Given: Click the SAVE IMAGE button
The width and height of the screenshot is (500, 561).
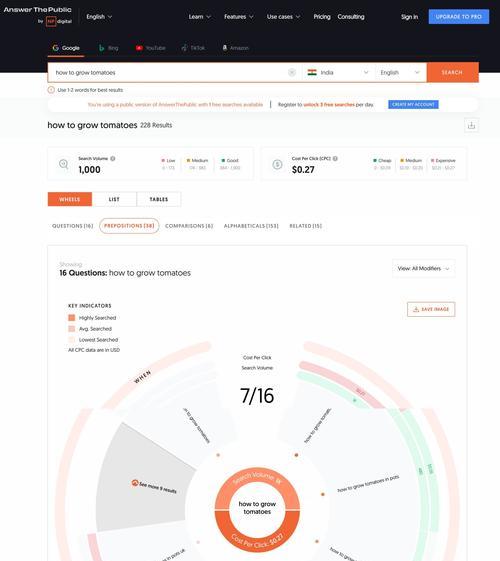Looking at the screenshot, I should pyautogui.click(x=431, y=309).
